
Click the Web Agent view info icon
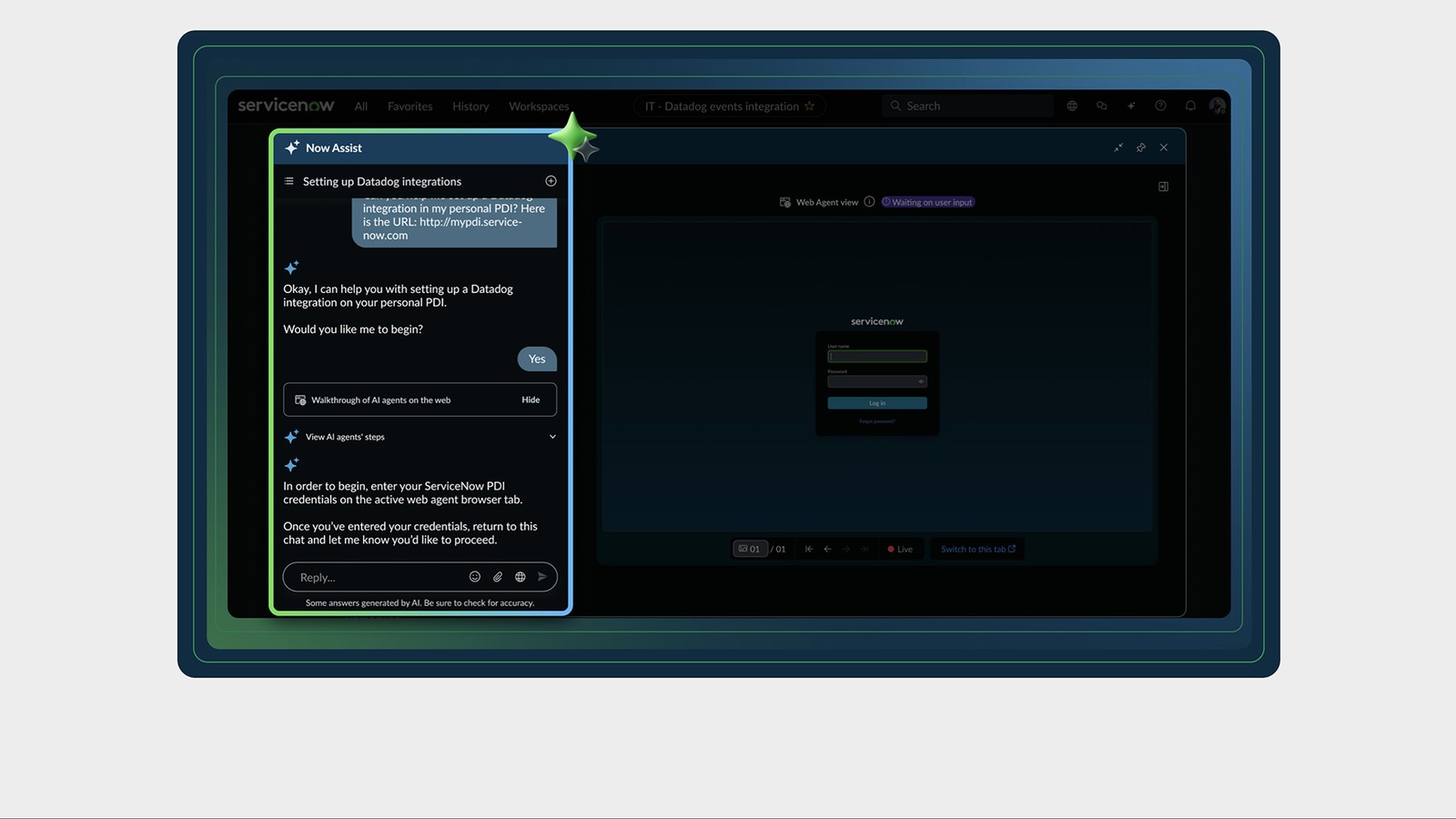click(869, 202)
